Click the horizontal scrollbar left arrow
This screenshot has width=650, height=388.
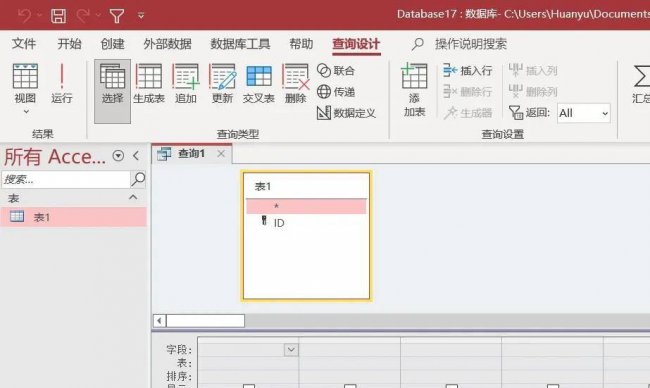[160, 320]
